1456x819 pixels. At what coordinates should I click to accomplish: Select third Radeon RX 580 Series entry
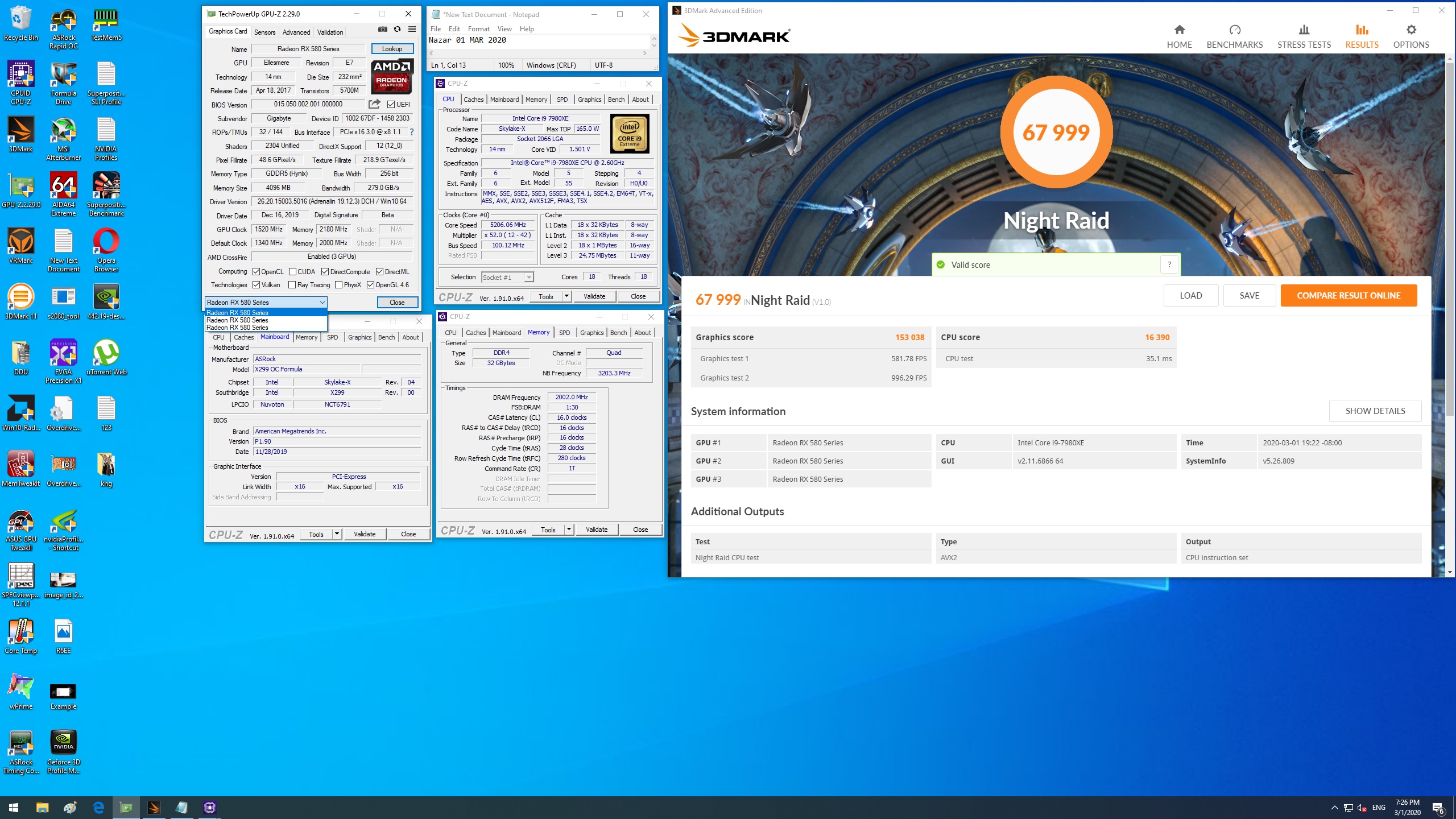click(266, 328)
